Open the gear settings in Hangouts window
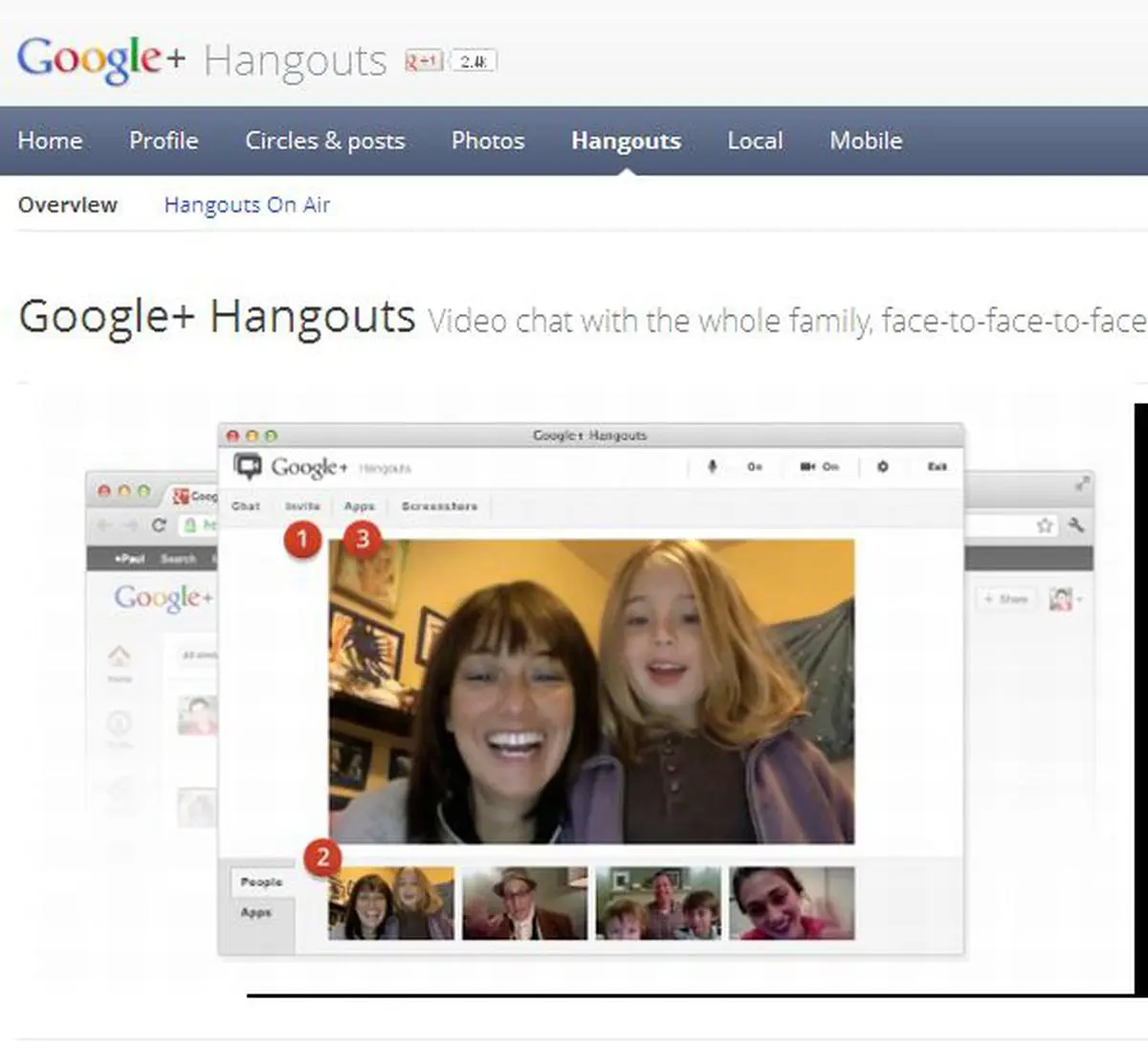Screen dimensions: 1148x1048 tap(882, 466)
